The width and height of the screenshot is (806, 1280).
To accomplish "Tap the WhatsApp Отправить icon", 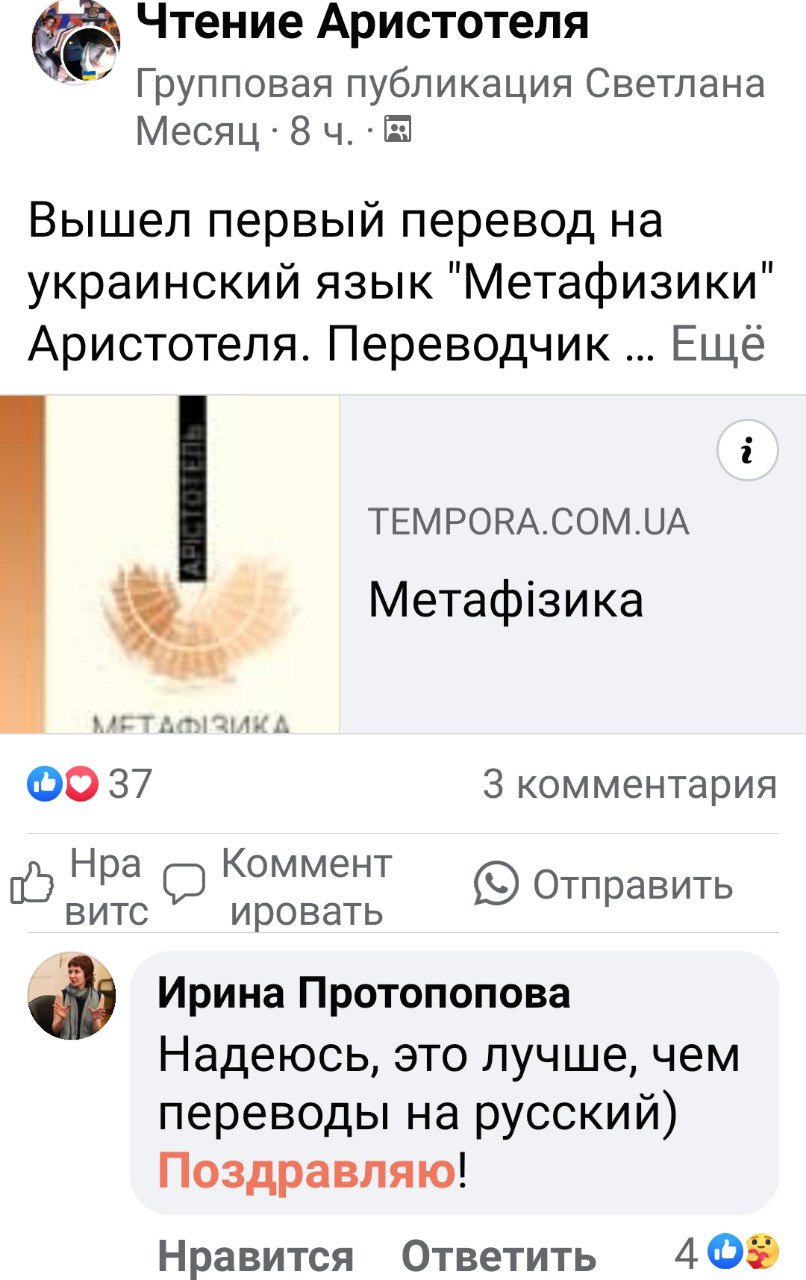I will pos(496,885).
